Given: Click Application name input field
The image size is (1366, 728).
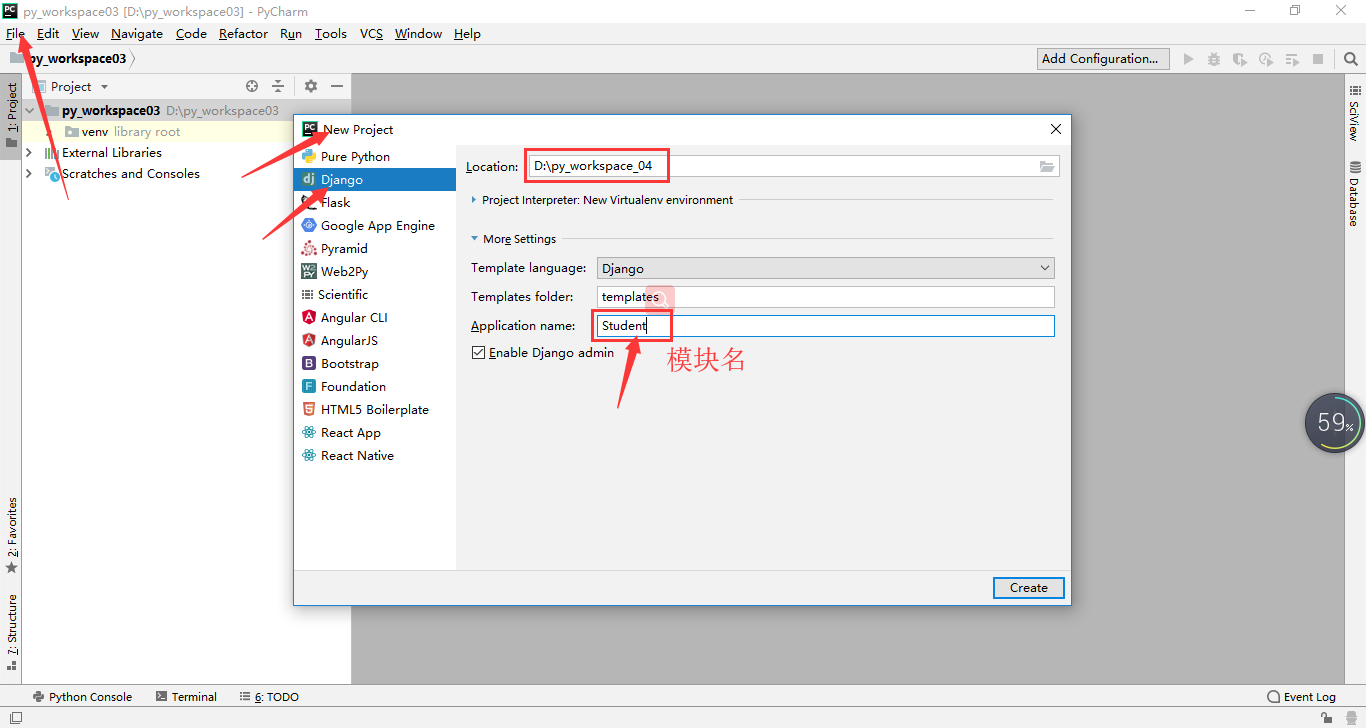Looking at the screenshot, I should (826, 326).
